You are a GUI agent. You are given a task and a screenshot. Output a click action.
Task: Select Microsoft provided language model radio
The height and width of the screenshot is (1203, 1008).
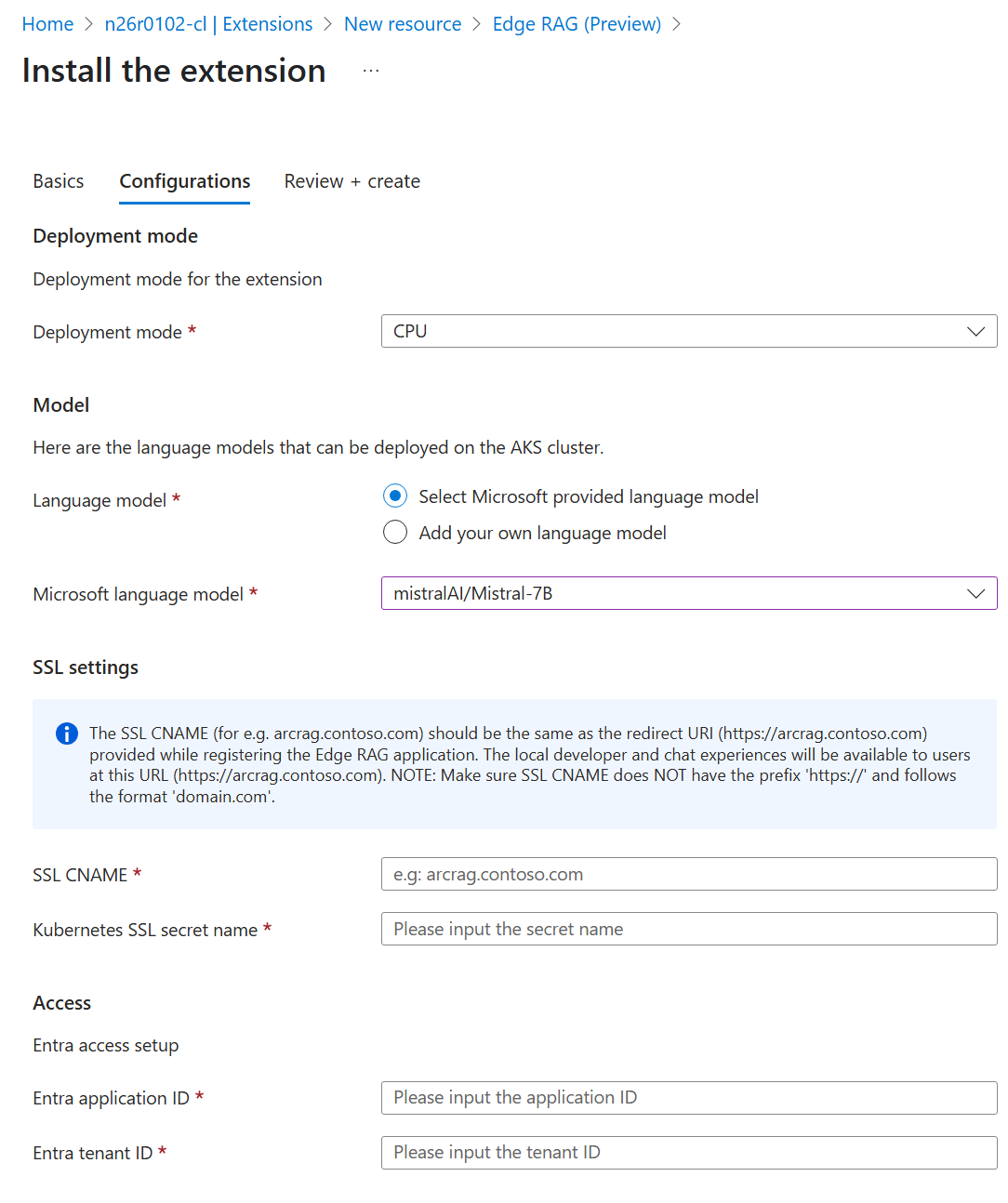(x=395, y=496)
